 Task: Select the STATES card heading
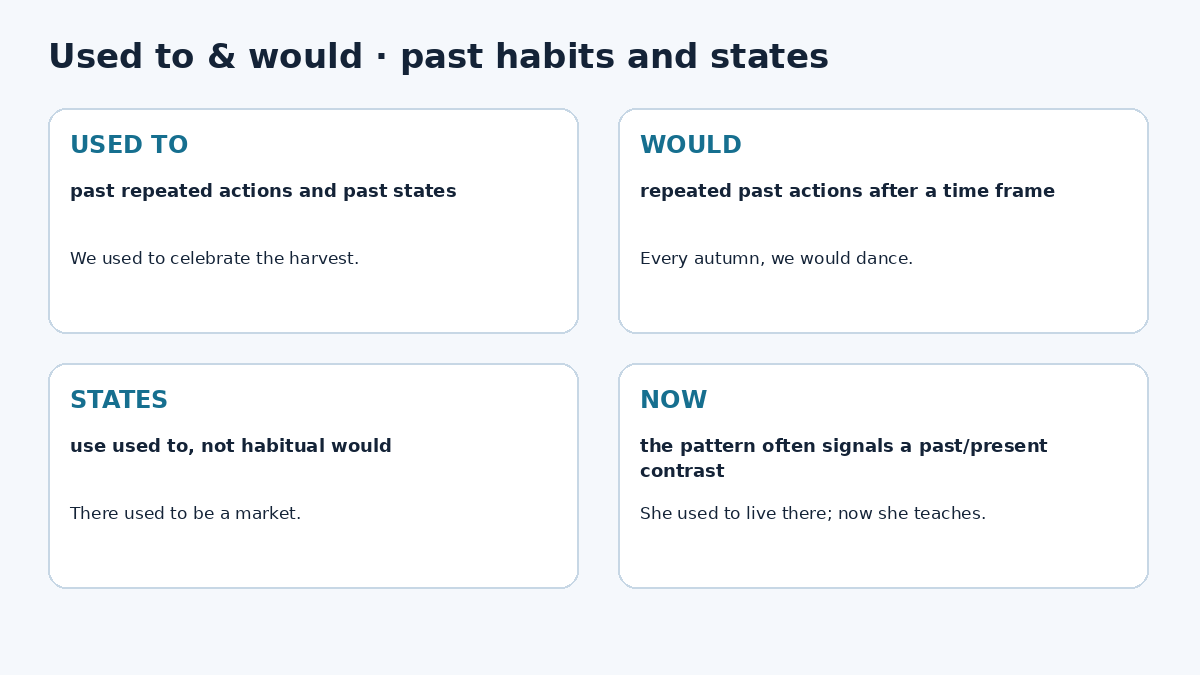pos(119,401)
